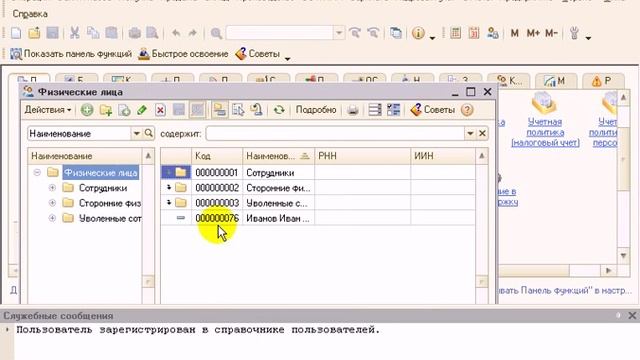The height and width of the screenshot is (360, 640).
Task: Open the Действия dropdown menu
Action: click(48, 110)
